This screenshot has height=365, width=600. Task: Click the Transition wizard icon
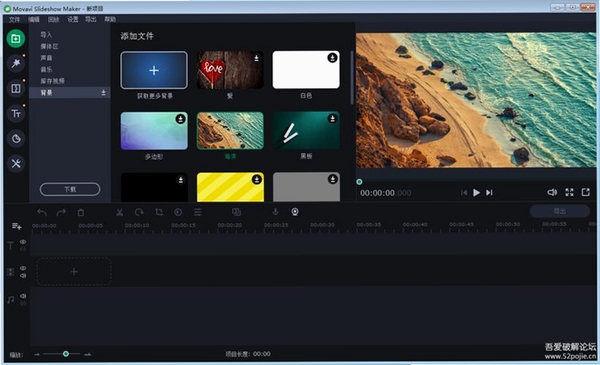point(236,212)
